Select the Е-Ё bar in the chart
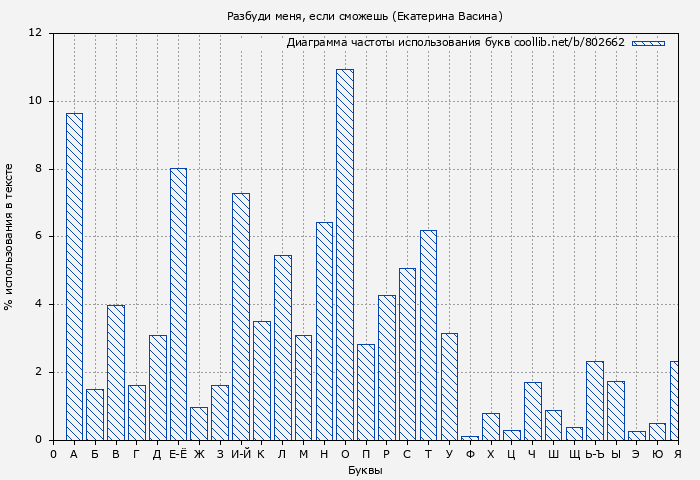 pyautogui.click(x=178, y=304)
